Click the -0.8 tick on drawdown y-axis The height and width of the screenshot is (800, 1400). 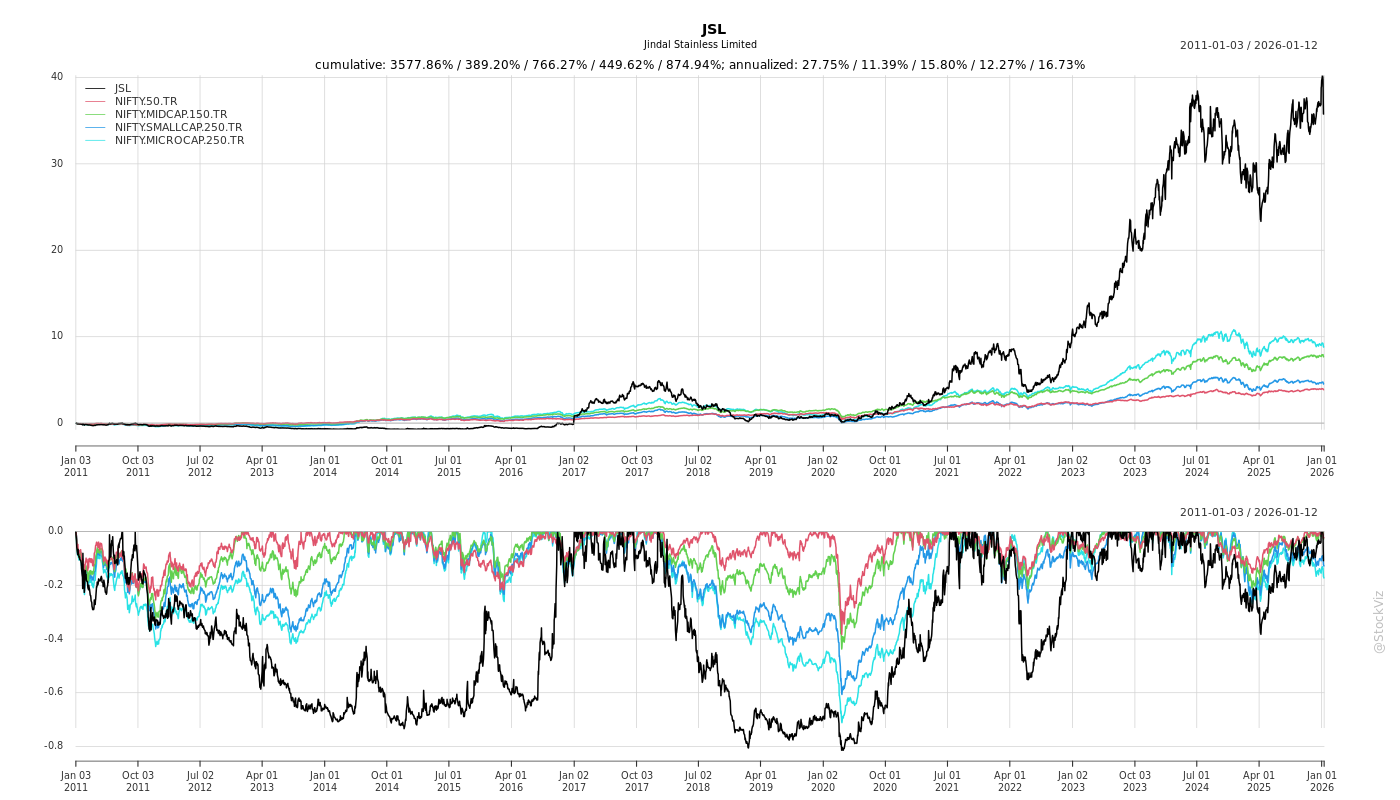point(54,746)
